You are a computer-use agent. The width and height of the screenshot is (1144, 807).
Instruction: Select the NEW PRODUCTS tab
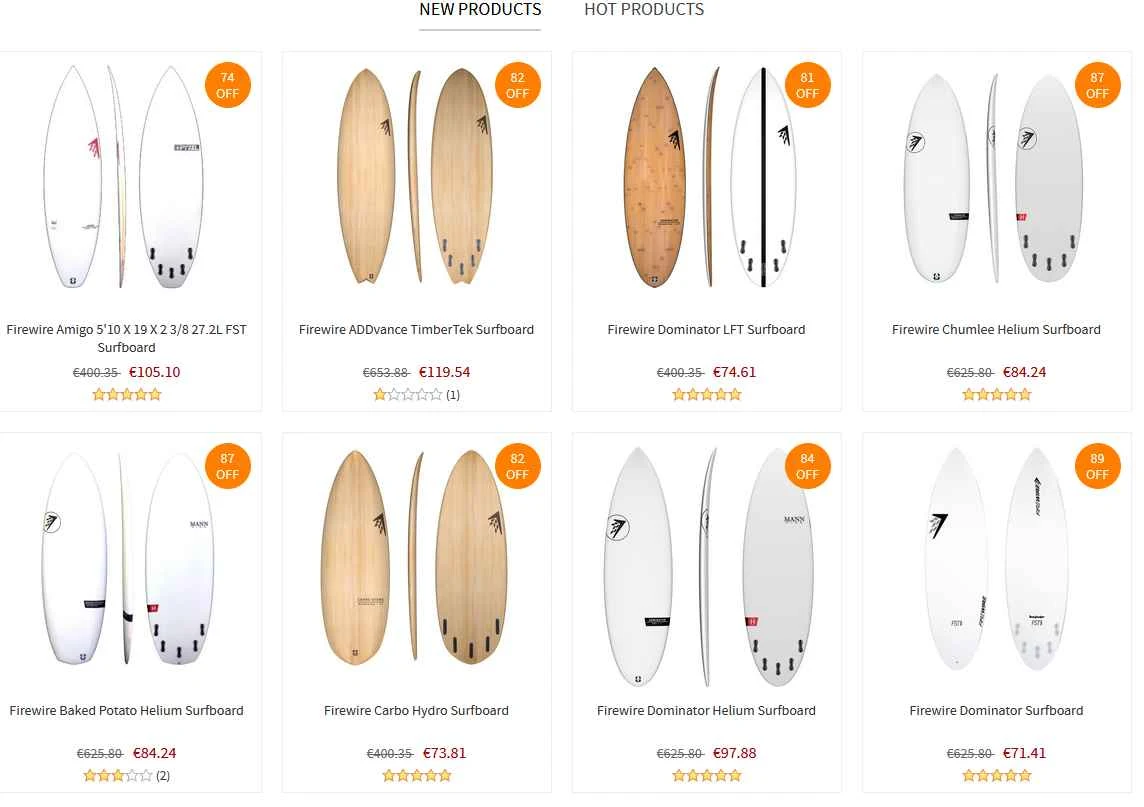(x=480, y=9)
